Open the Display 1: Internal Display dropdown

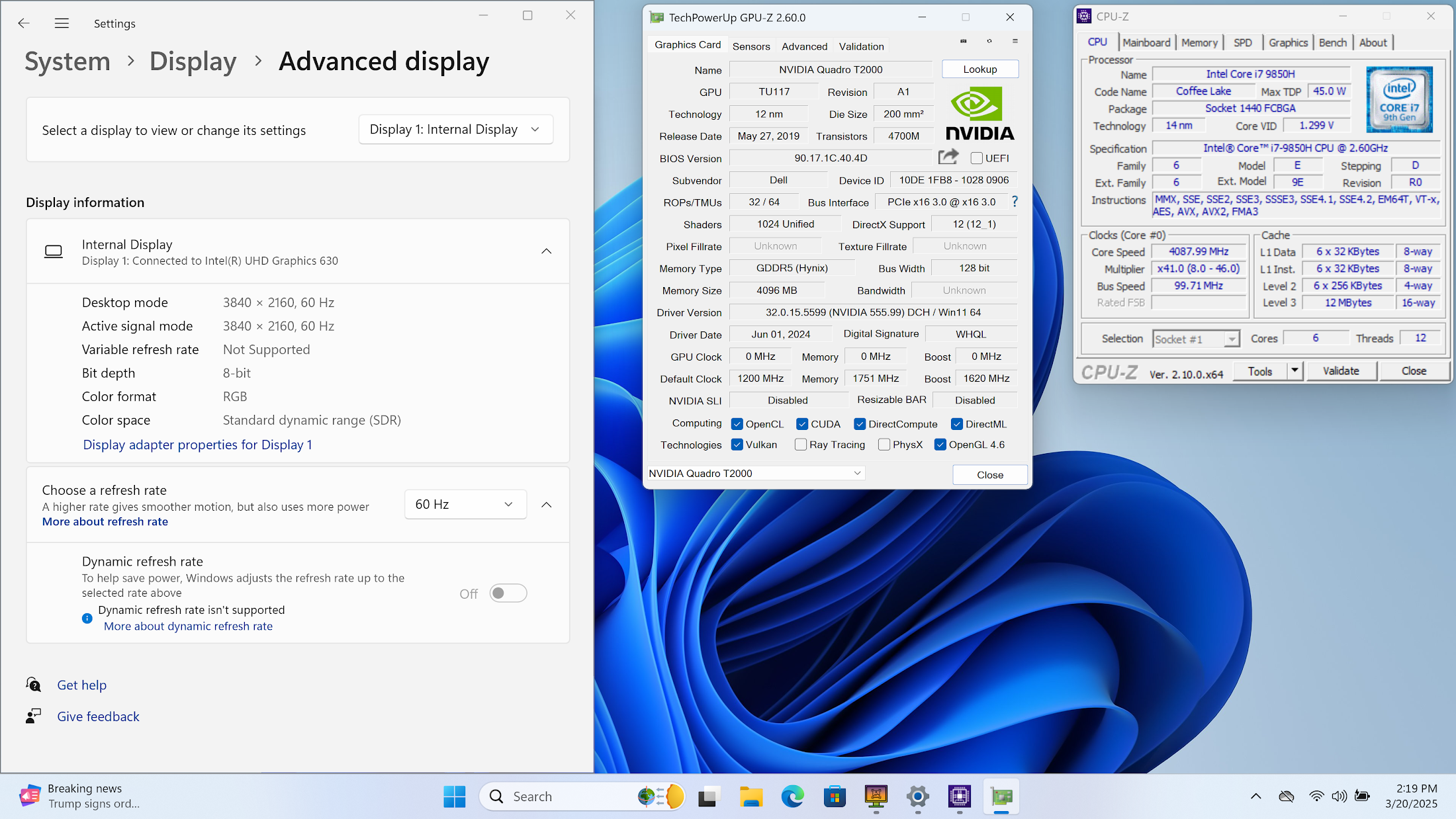tap(455, 130)
